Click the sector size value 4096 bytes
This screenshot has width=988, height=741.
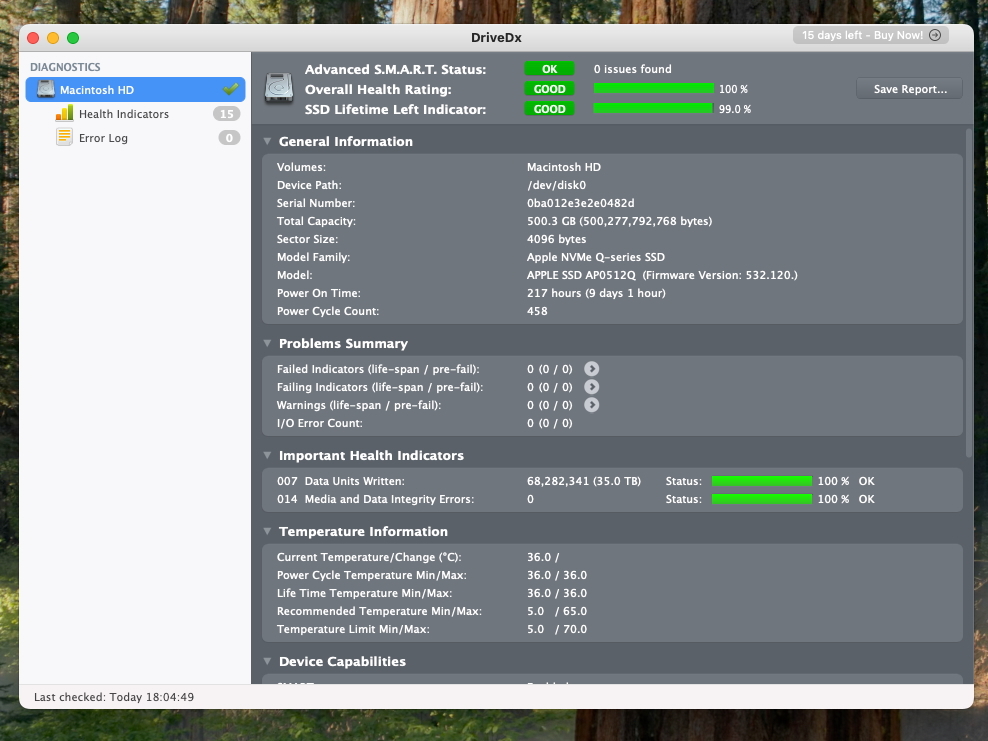click(x=556, y=239)
